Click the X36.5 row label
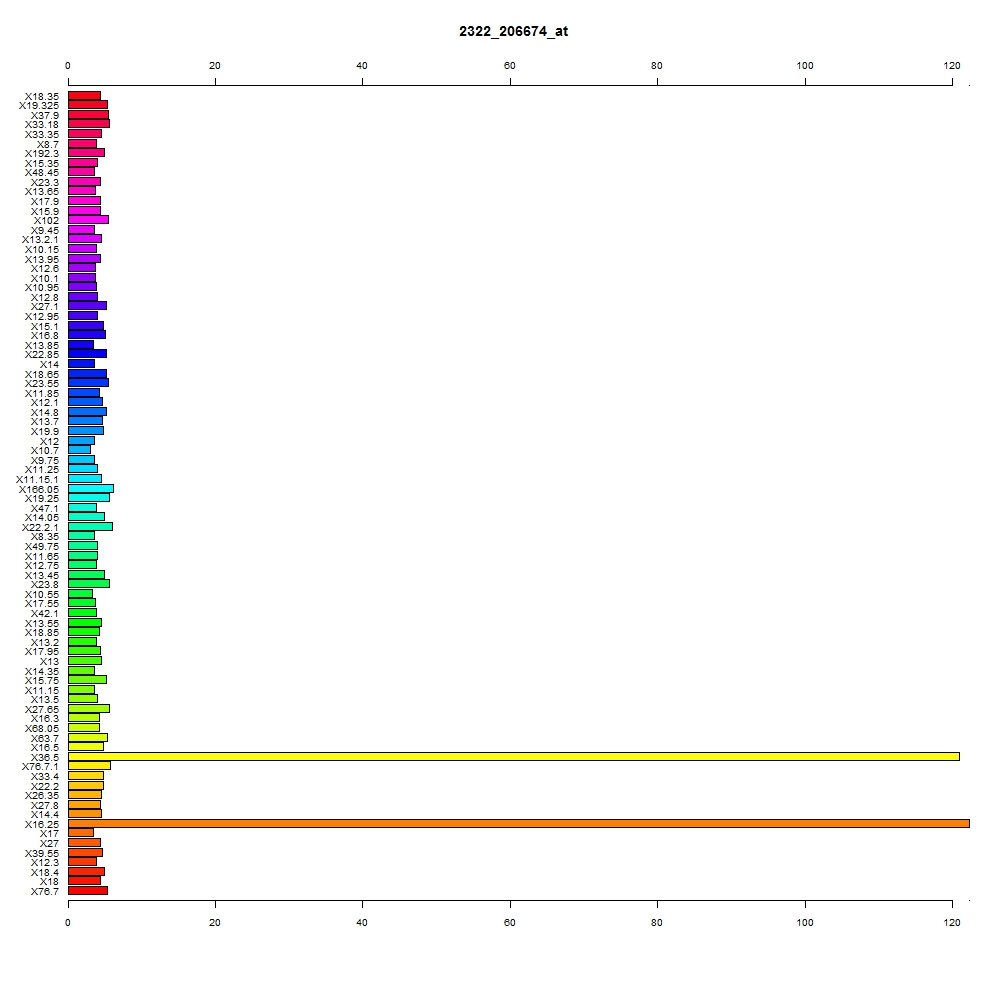 pyautogui.click(x=45, y=757)
